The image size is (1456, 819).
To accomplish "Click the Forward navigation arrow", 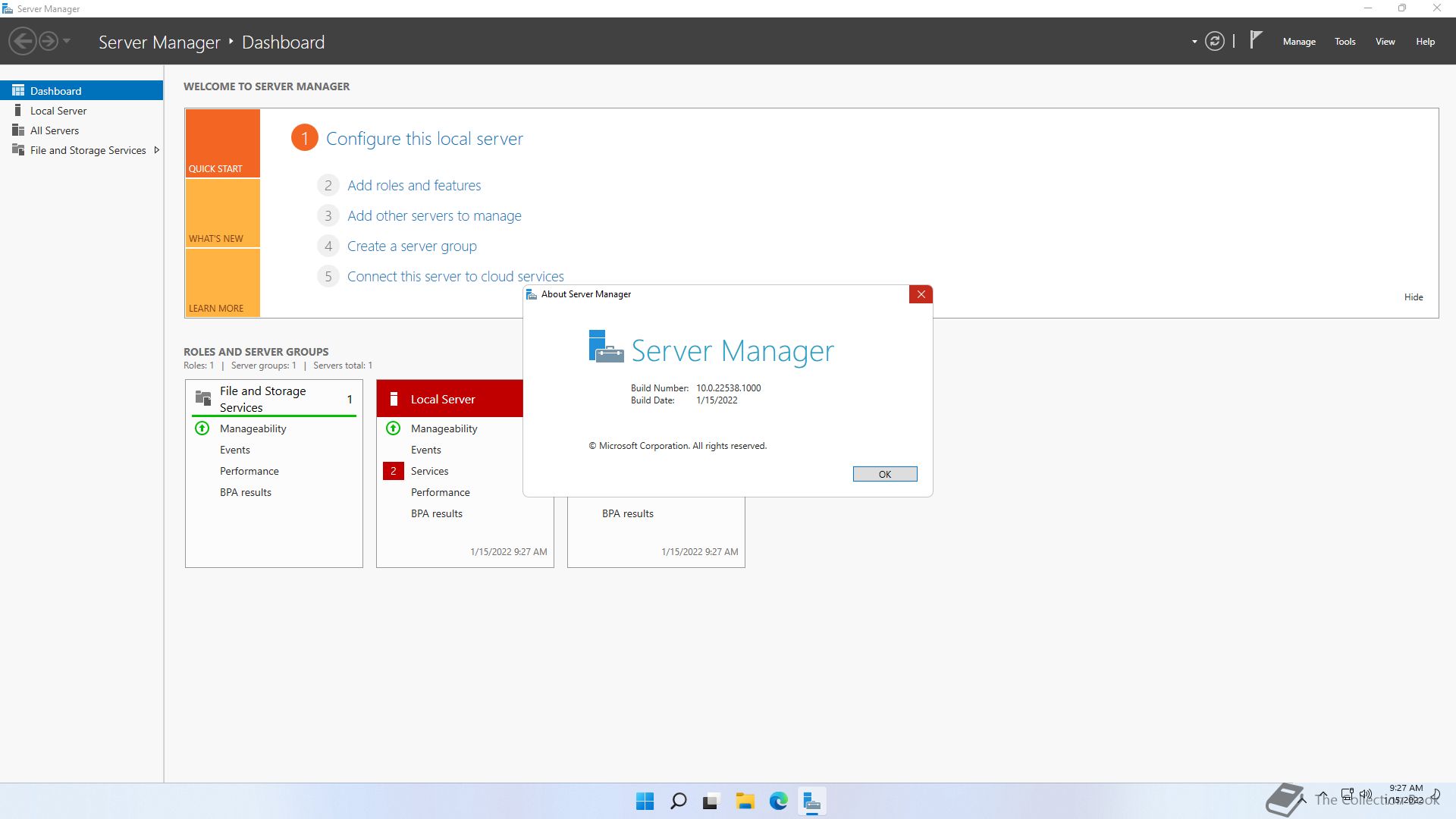I will [x=49, y=41].
